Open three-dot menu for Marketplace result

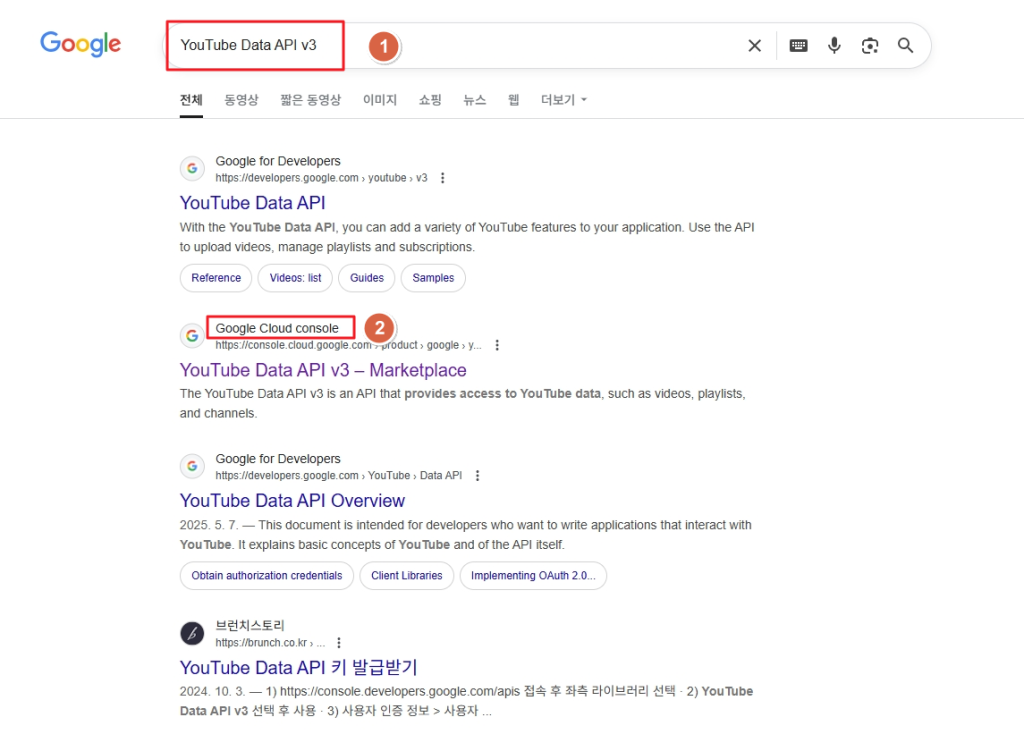pyautogui.click(x=497, y=345)
